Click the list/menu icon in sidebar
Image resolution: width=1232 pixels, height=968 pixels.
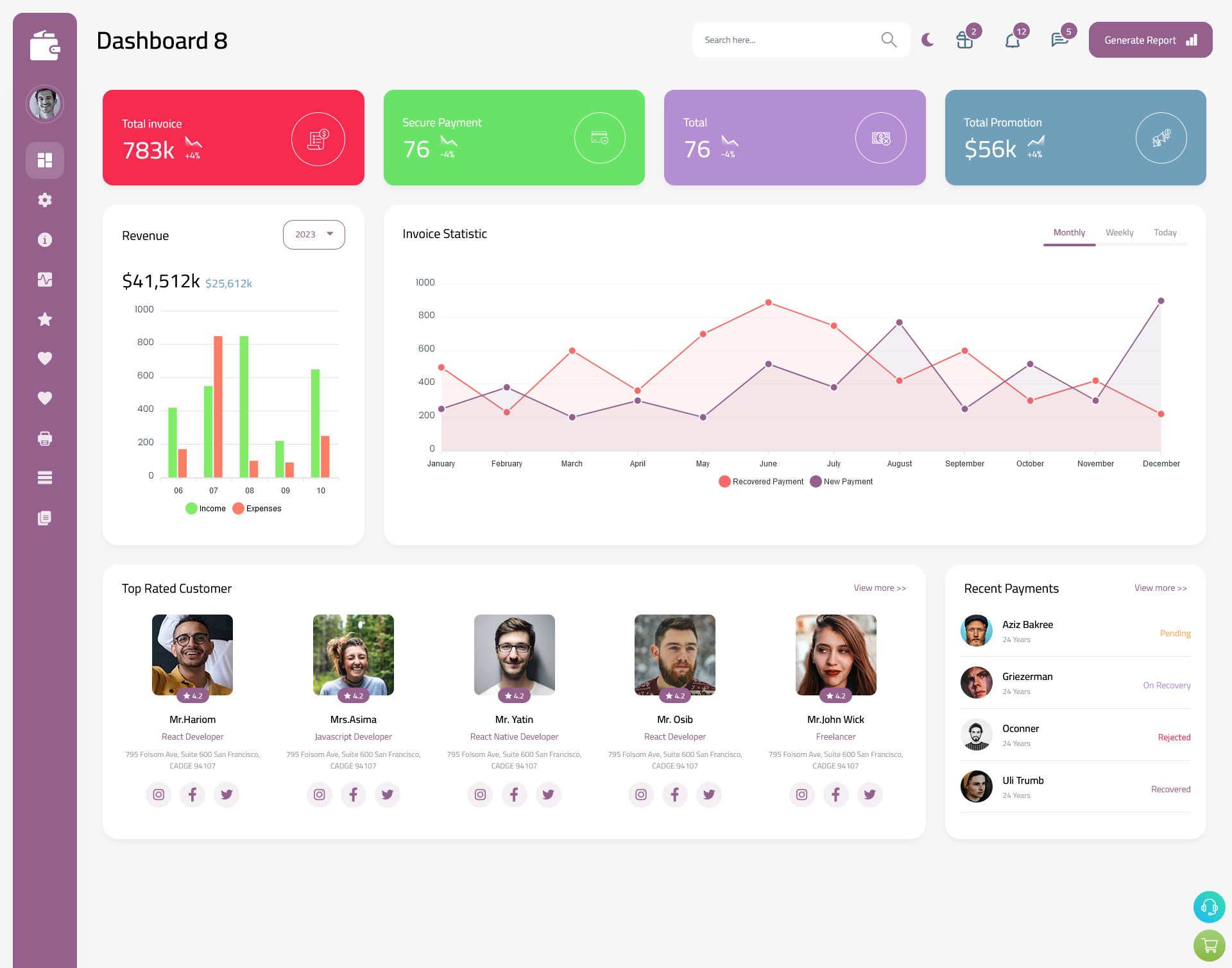45,477
